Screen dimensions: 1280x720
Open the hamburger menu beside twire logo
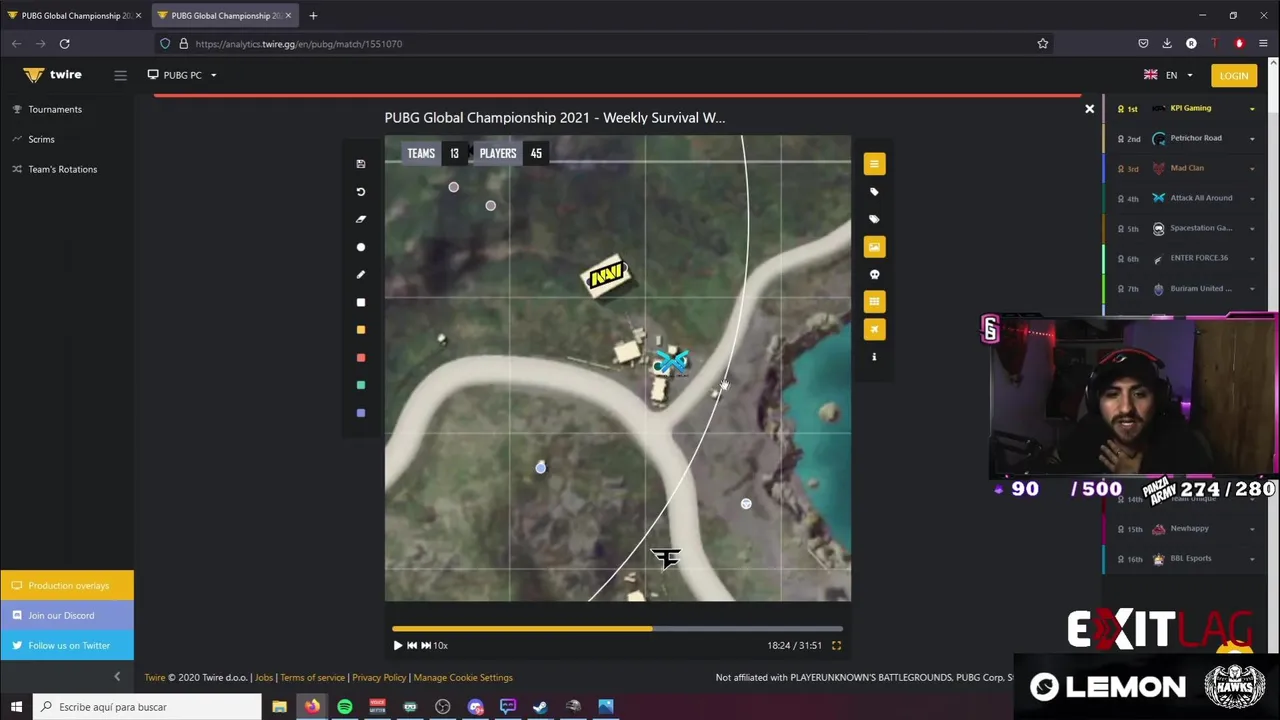pyautogui.click(x=120, y=75)
